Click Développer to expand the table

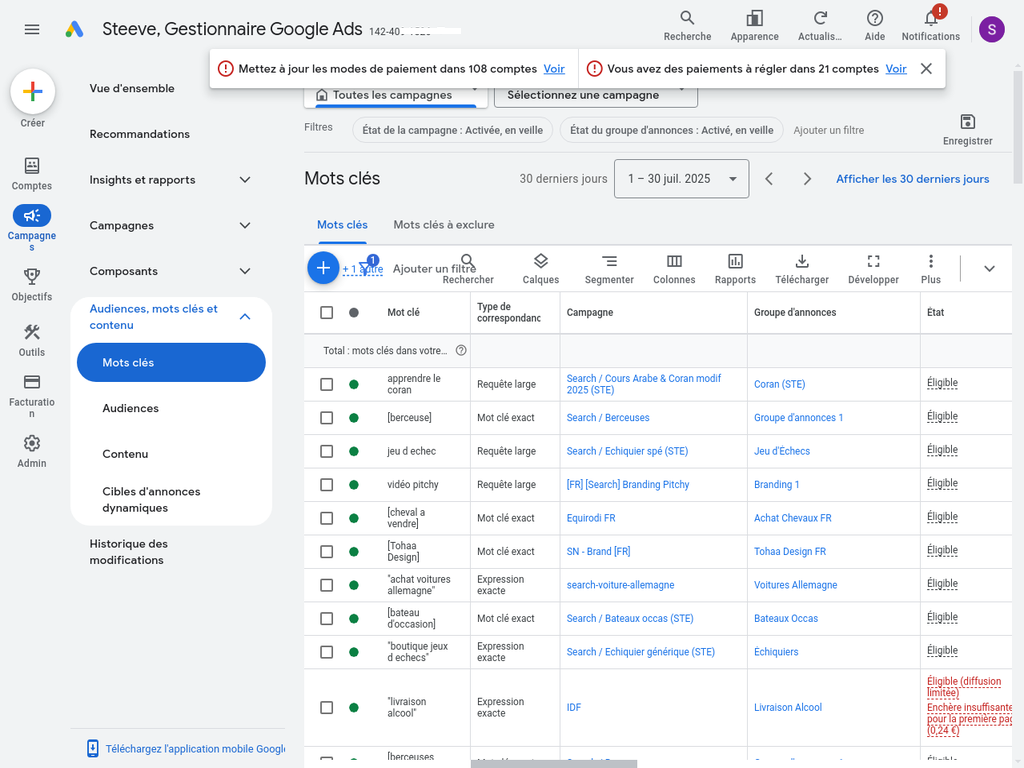pyautogui.click(x=873, y=269)
